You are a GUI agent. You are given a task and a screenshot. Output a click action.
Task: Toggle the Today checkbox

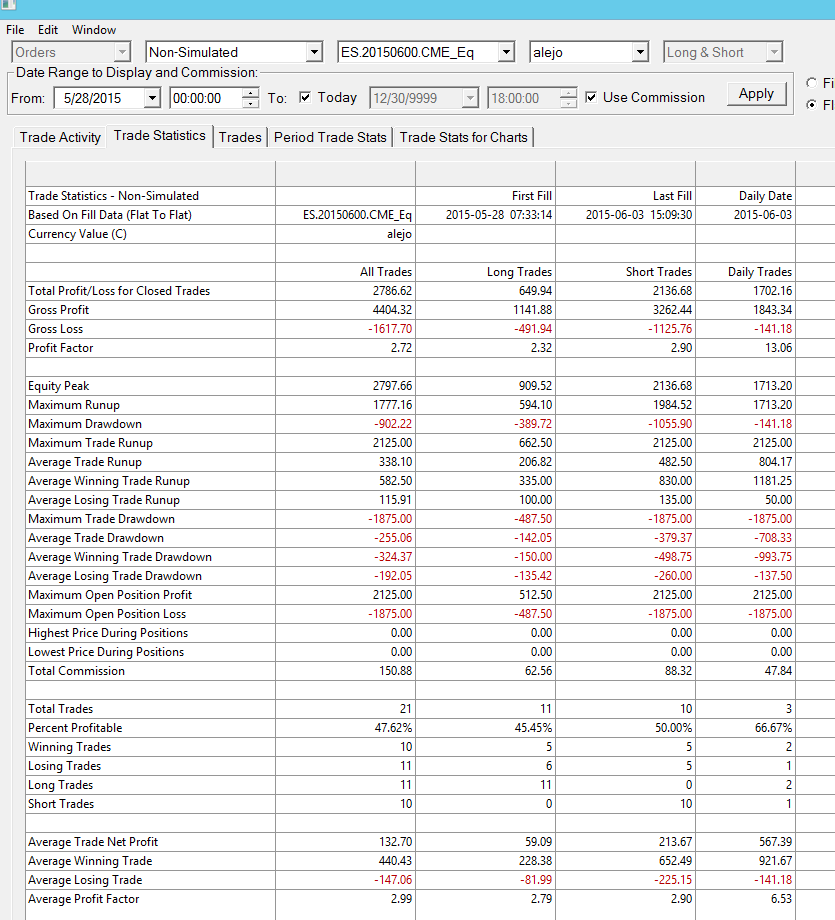(x=305, y=97)
